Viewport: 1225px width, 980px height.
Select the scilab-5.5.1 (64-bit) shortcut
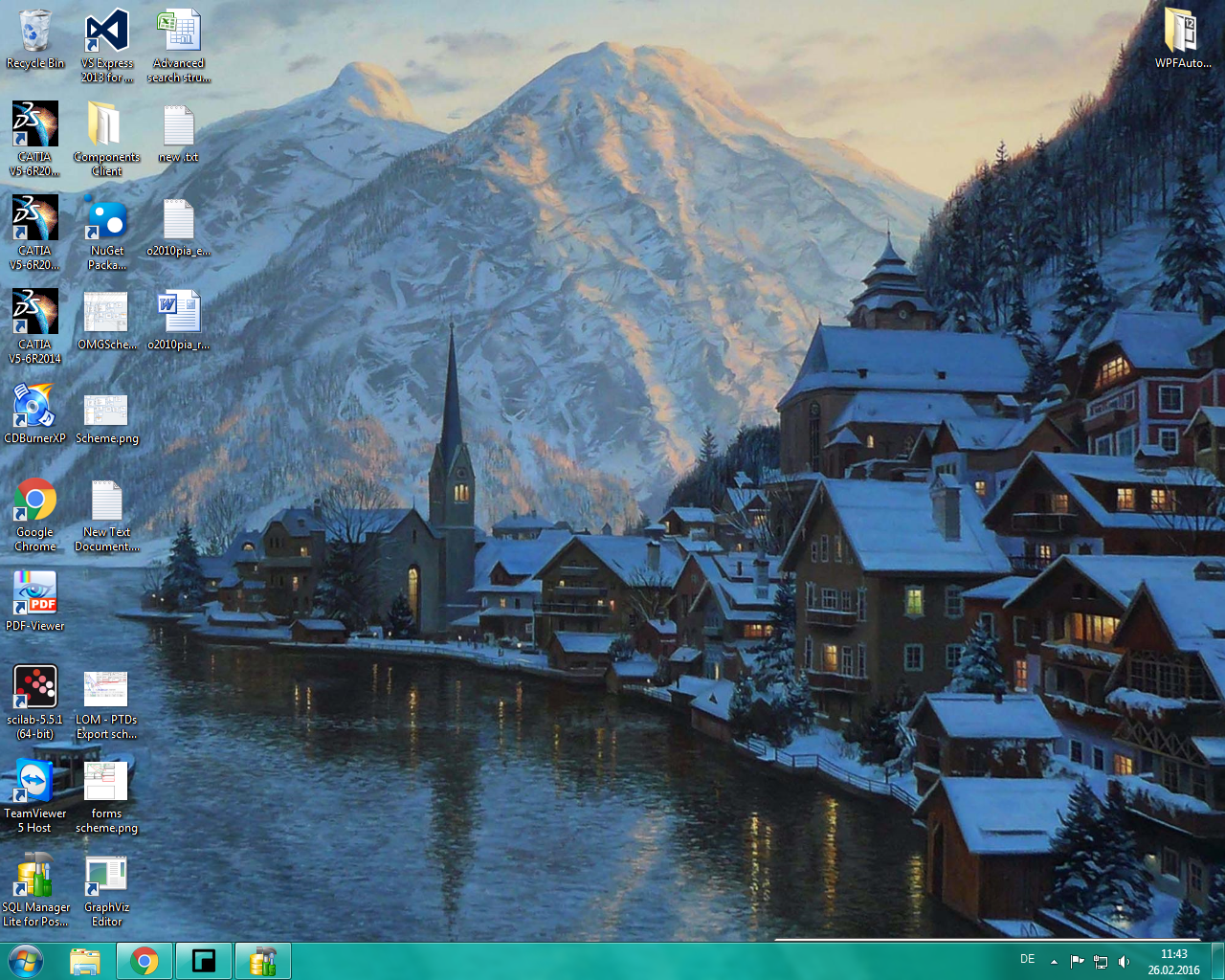(35, 702)
